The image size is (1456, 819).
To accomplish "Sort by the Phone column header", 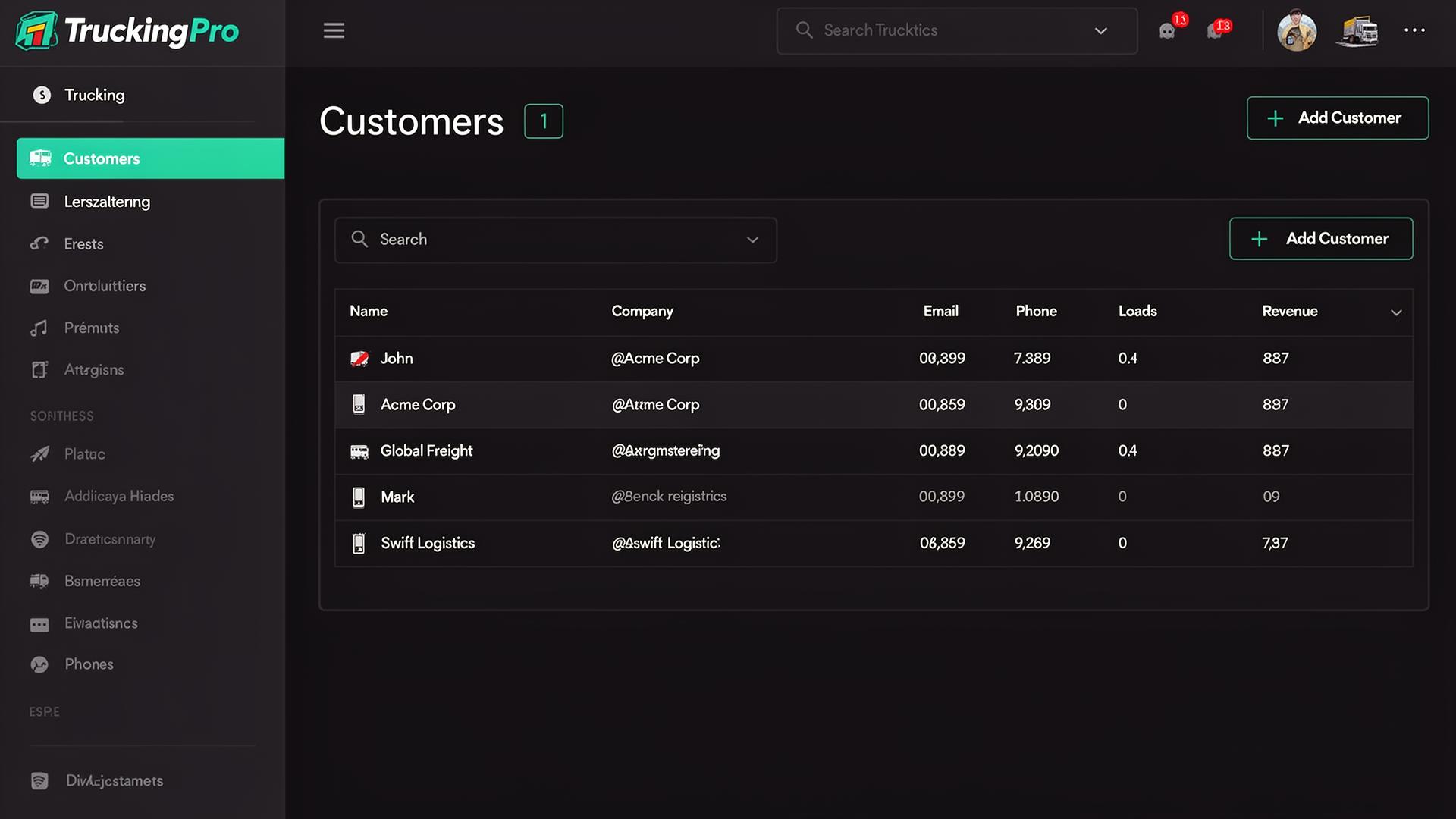I will point(1036,311).
